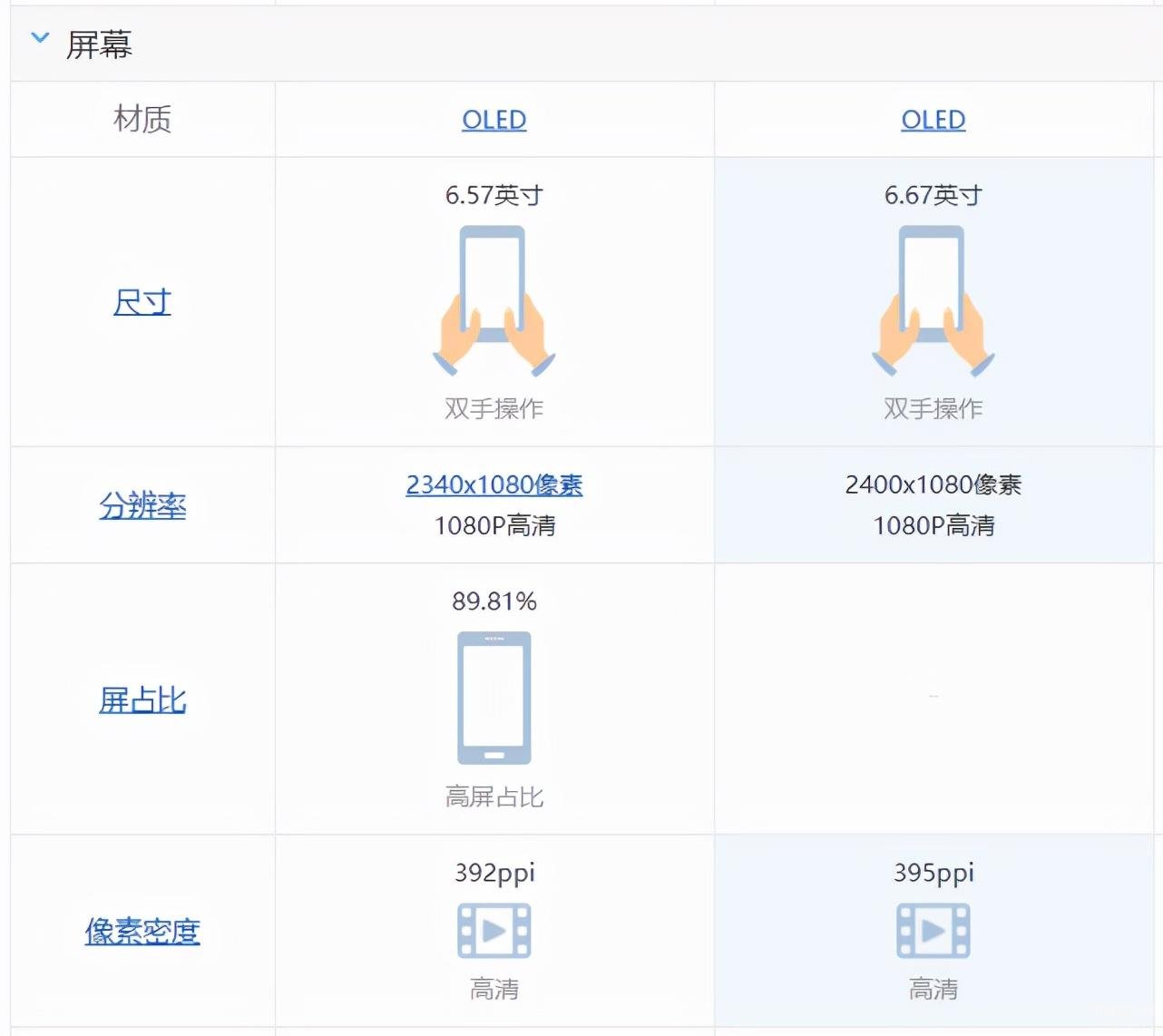Click two-hands phone icon under 6.67英寸

click(x=933, y=301)
